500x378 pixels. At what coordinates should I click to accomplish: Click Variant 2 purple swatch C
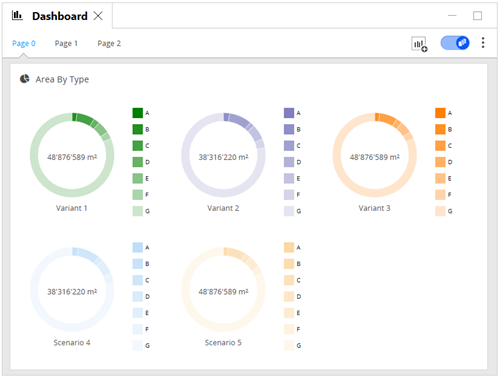pyautogui.click(x=289, y=146)
